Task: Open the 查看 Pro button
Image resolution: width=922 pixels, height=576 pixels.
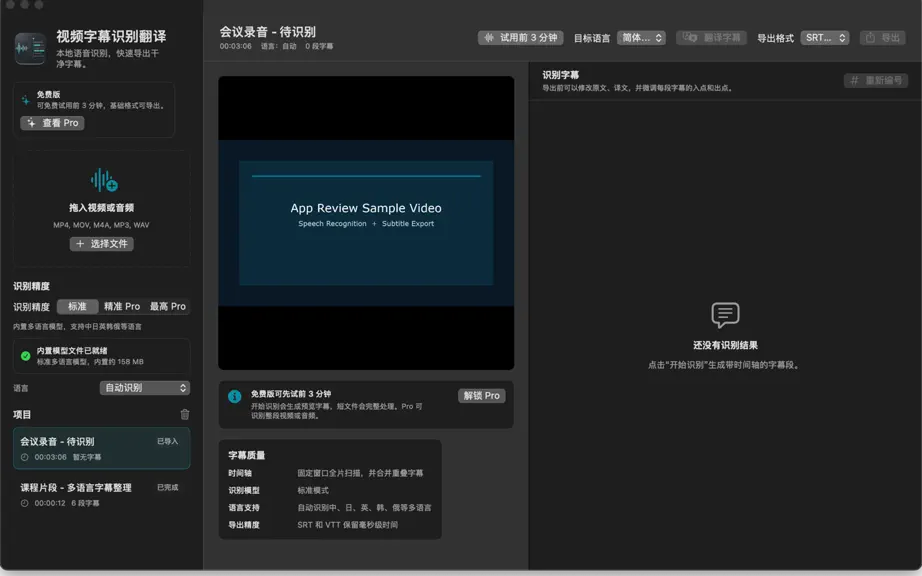Action: [x=52, y=123]
